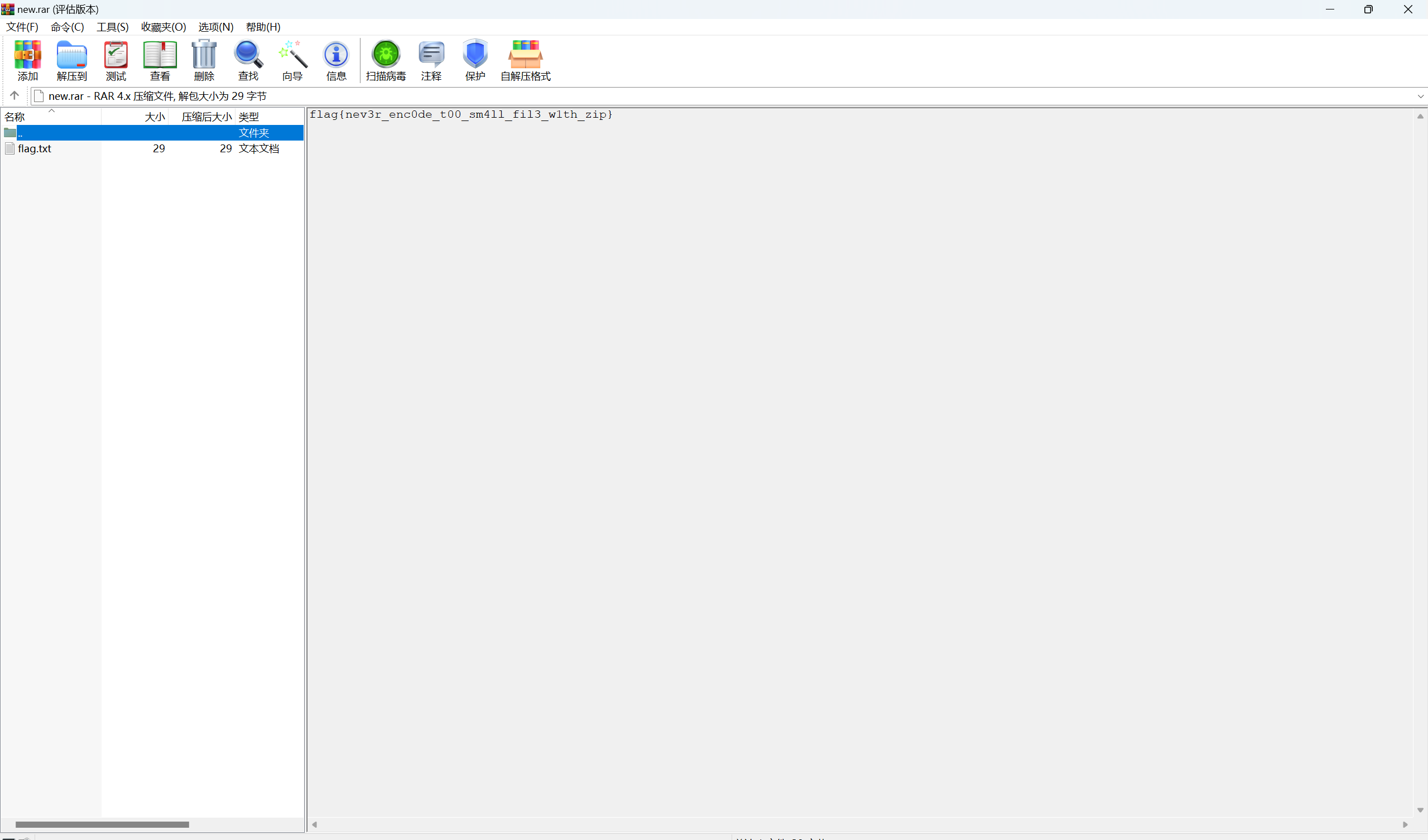Click the parent folder icon
Viewport: 1428px width, 840px height.
tap(9, 133)
